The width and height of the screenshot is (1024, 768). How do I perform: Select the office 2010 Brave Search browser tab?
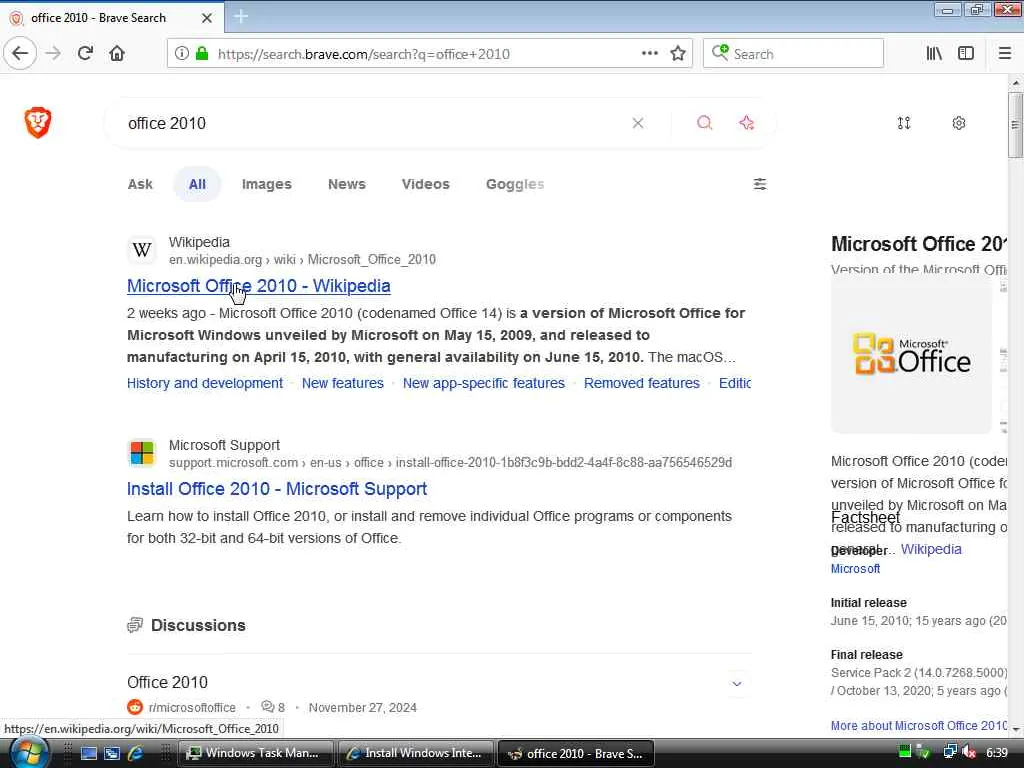pos(112,18)
